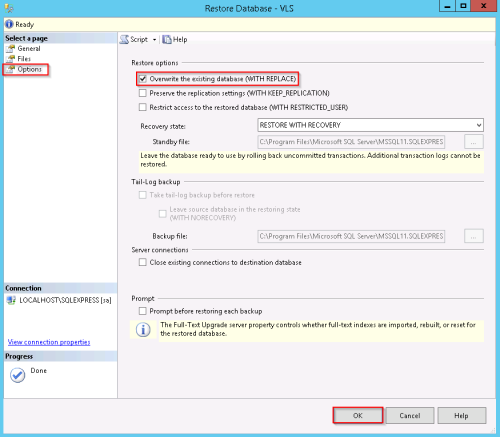Click the Full-Text Upgrade info icon
This screenshot has height=437, width=500.
tap(143, 330)
